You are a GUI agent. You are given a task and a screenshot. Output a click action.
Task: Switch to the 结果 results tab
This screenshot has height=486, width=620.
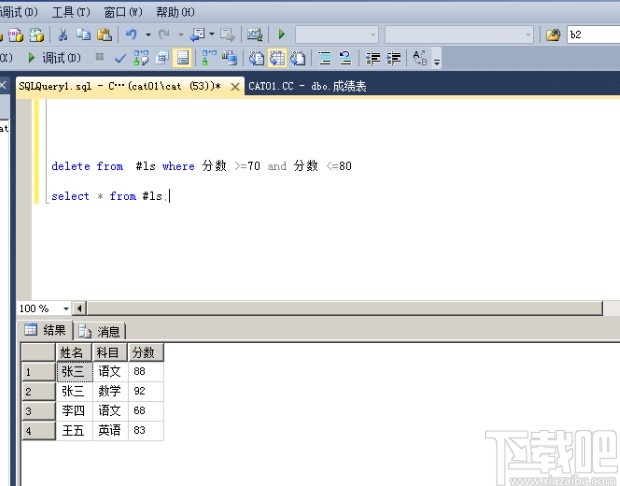click(x=47, y=330)
